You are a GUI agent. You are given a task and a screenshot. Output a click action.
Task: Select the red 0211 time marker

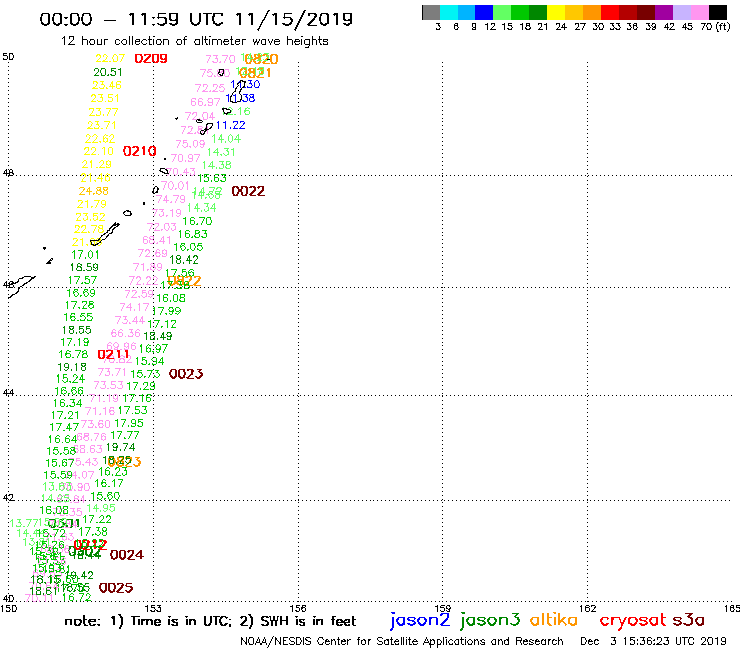[x=113, y=355]
